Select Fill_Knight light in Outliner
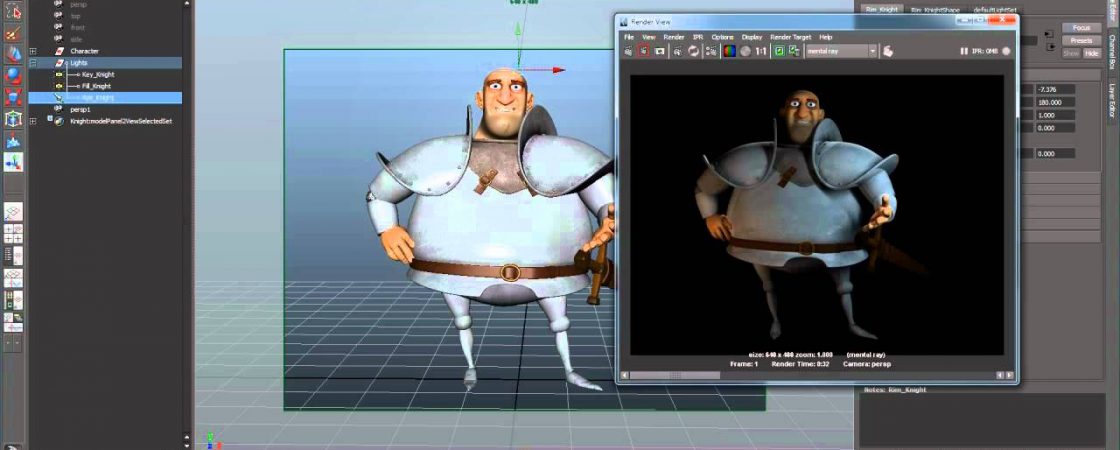 [x=96, y=86]
